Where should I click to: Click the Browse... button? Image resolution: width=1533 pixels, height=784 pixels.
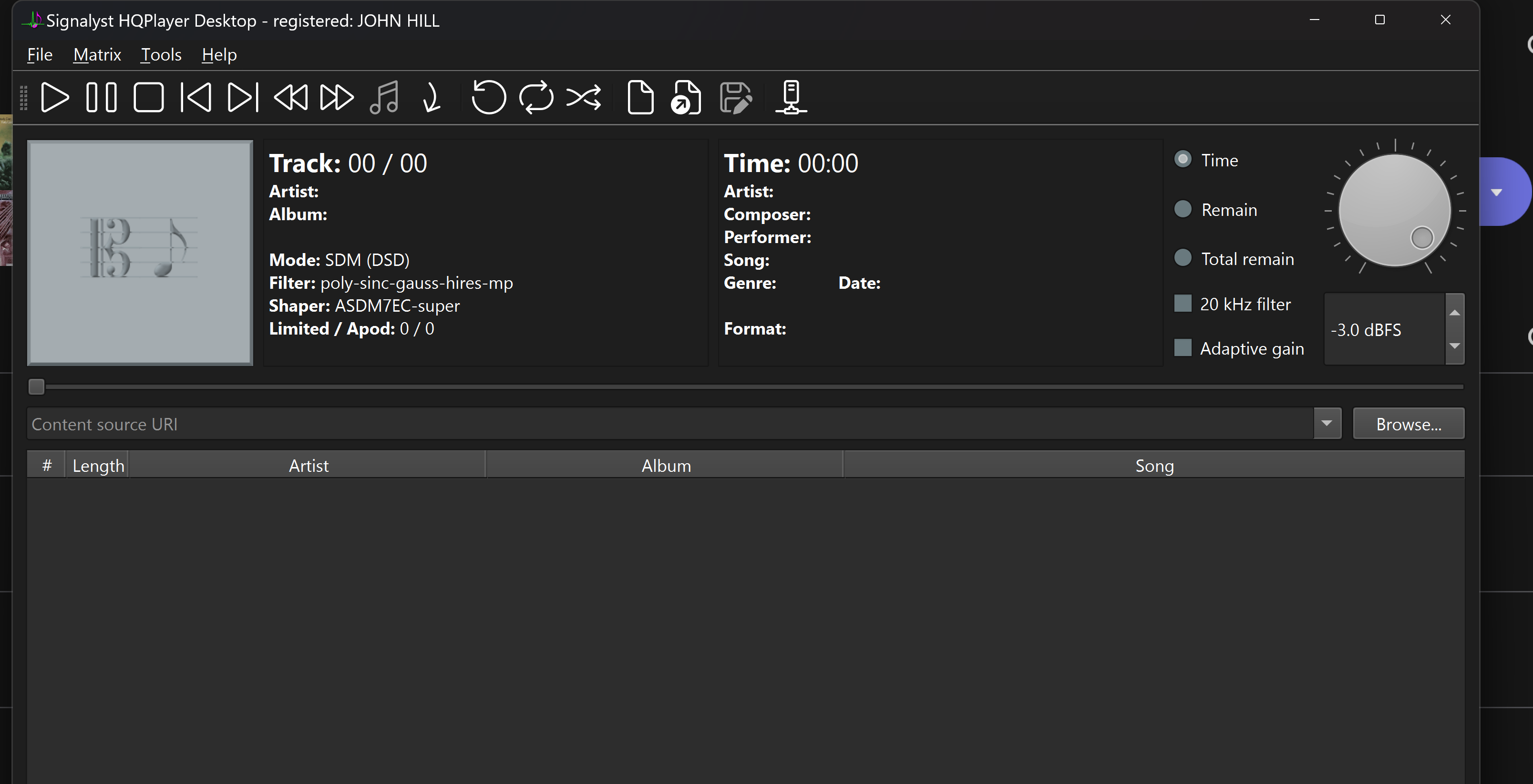(x=1408, y=424)
